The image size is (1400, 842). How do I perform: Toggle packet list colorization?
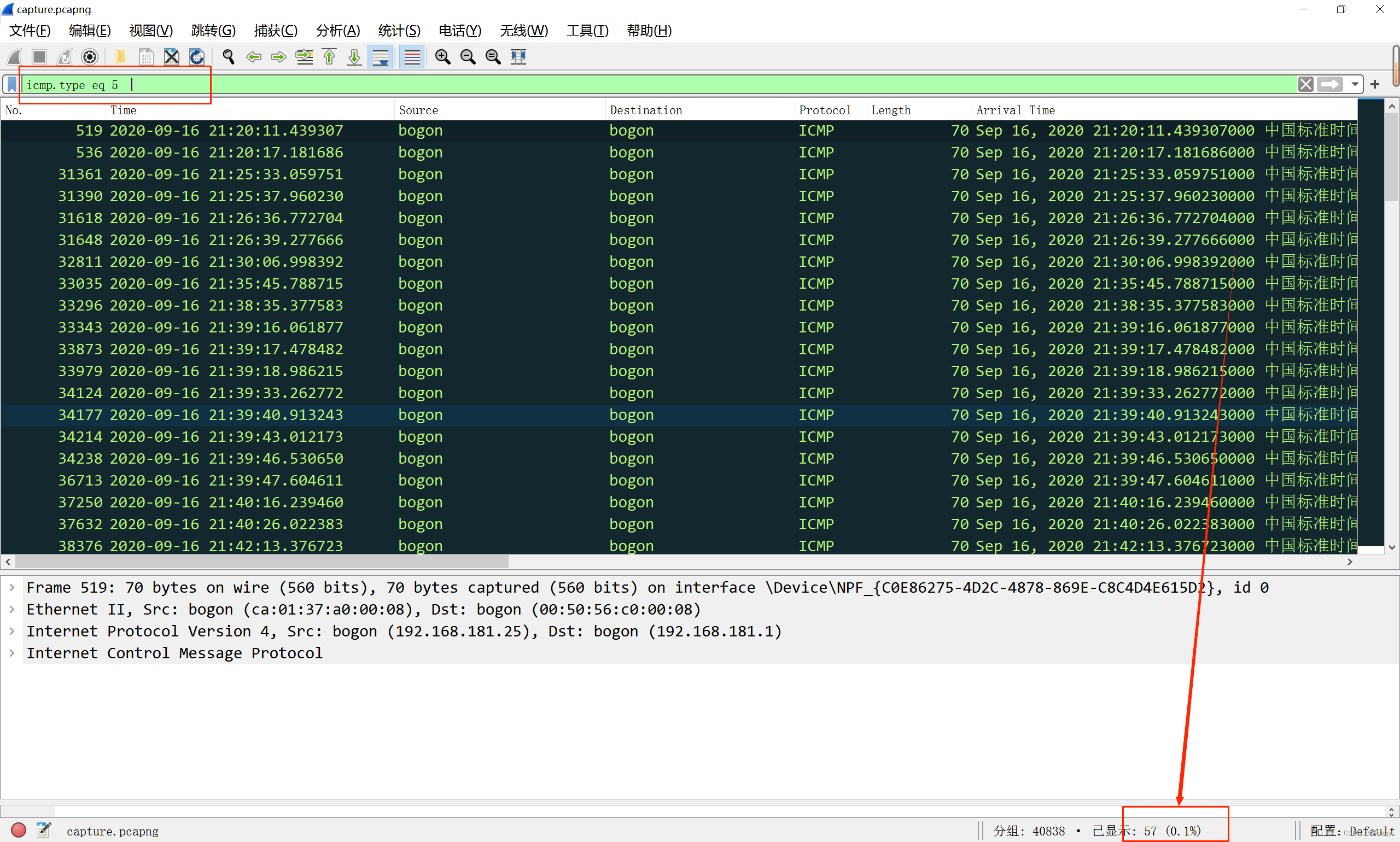point(412,57)
